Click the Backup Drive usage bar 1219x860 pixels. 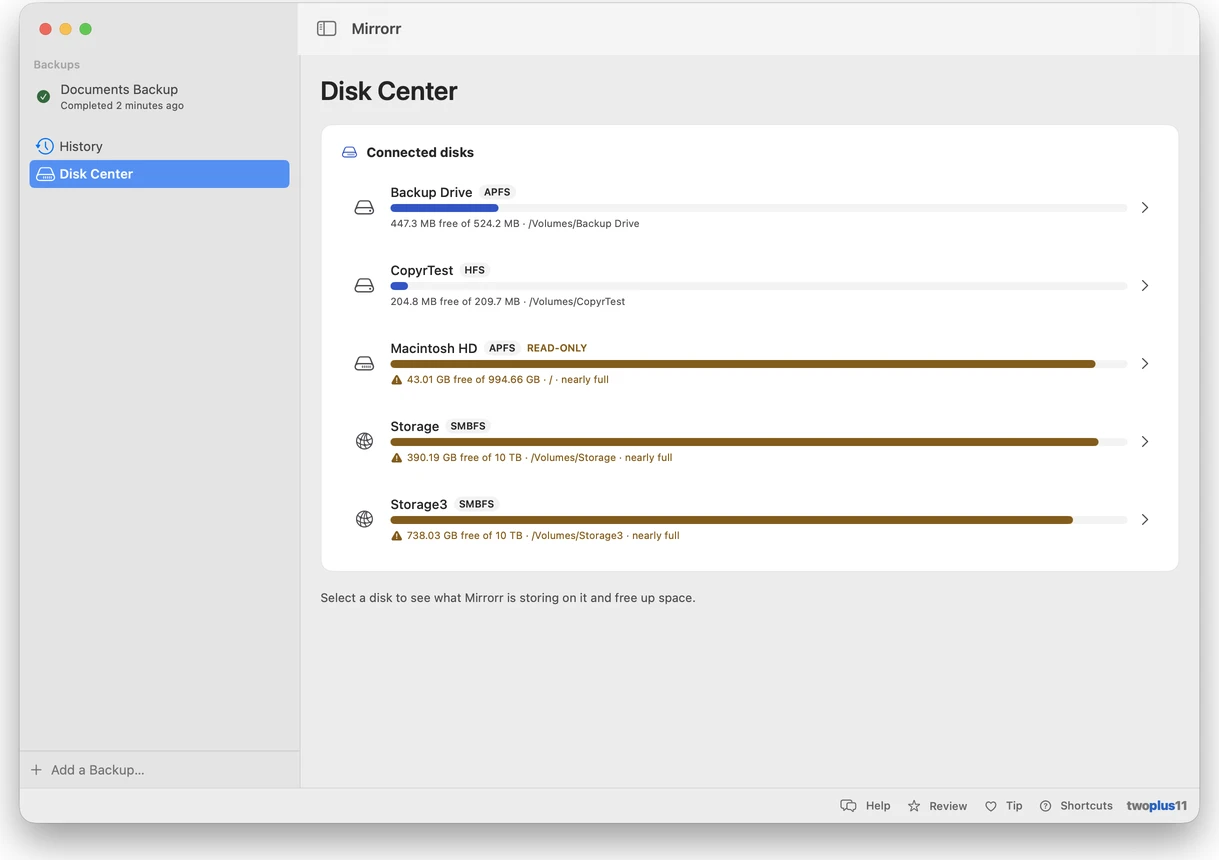[x=759, y=208]
